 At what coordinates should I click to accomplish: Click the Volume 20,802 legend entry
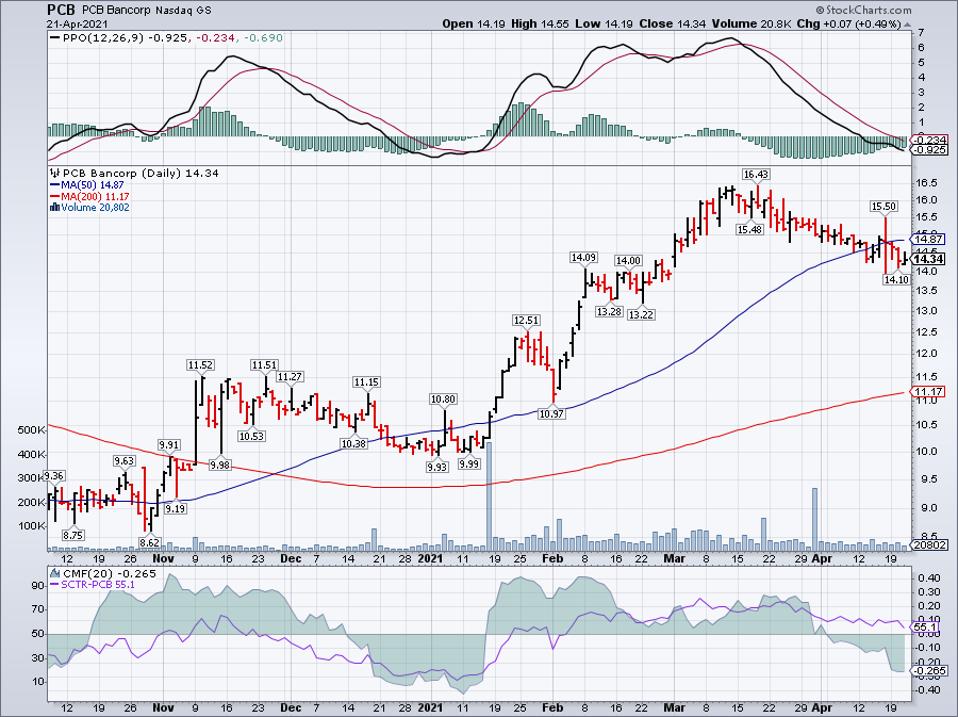95,207
